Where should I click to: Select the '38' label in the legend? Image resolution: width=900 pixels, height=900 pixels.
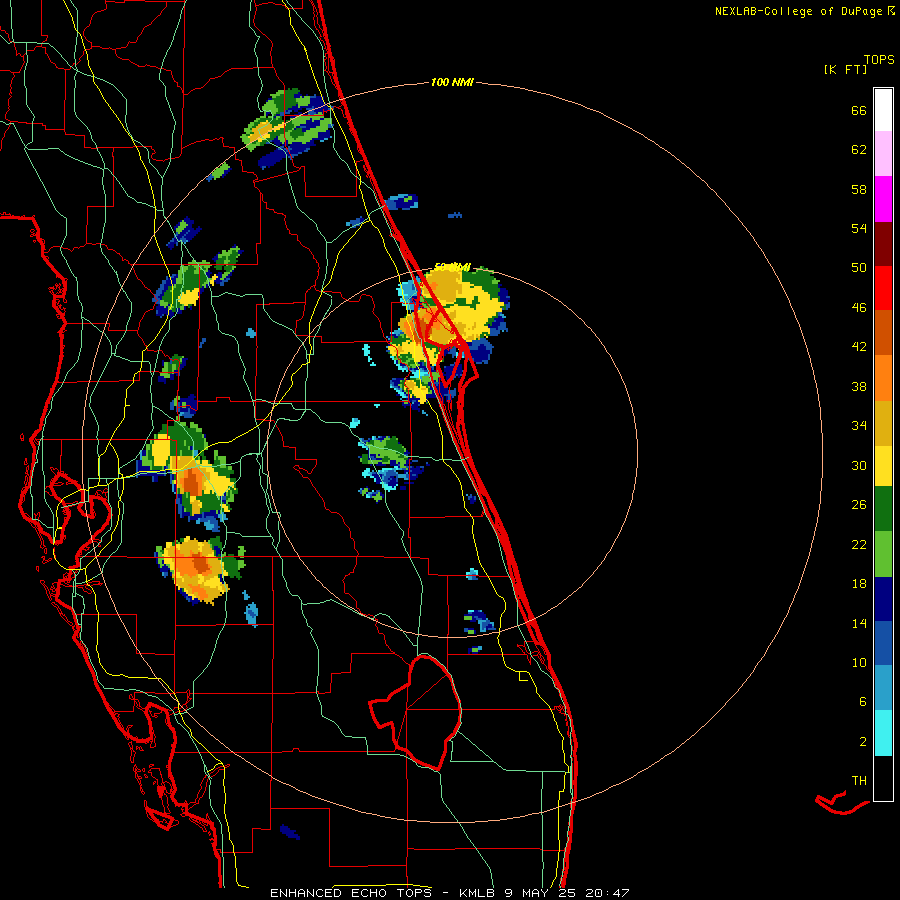pyautogui.click(x=859, y=387)
